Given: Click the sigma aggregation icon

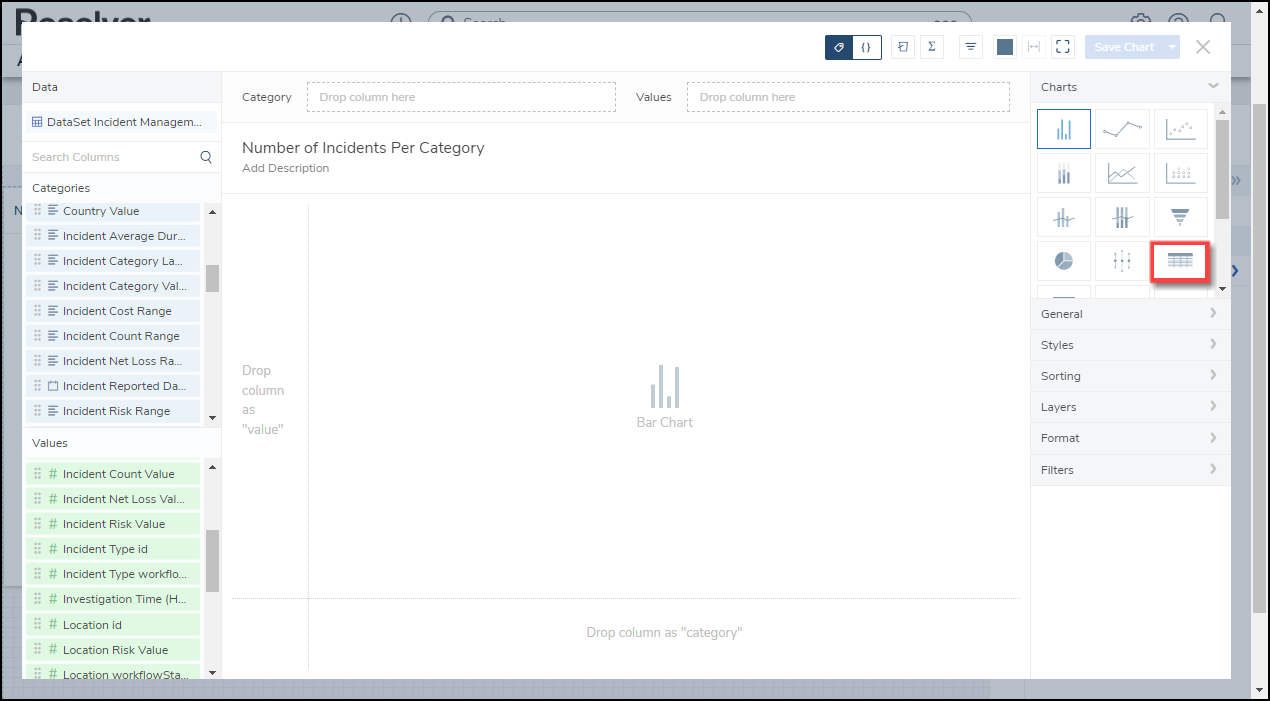Looking at the screenshot, I should pyautogui.click(x=931, y=47).
